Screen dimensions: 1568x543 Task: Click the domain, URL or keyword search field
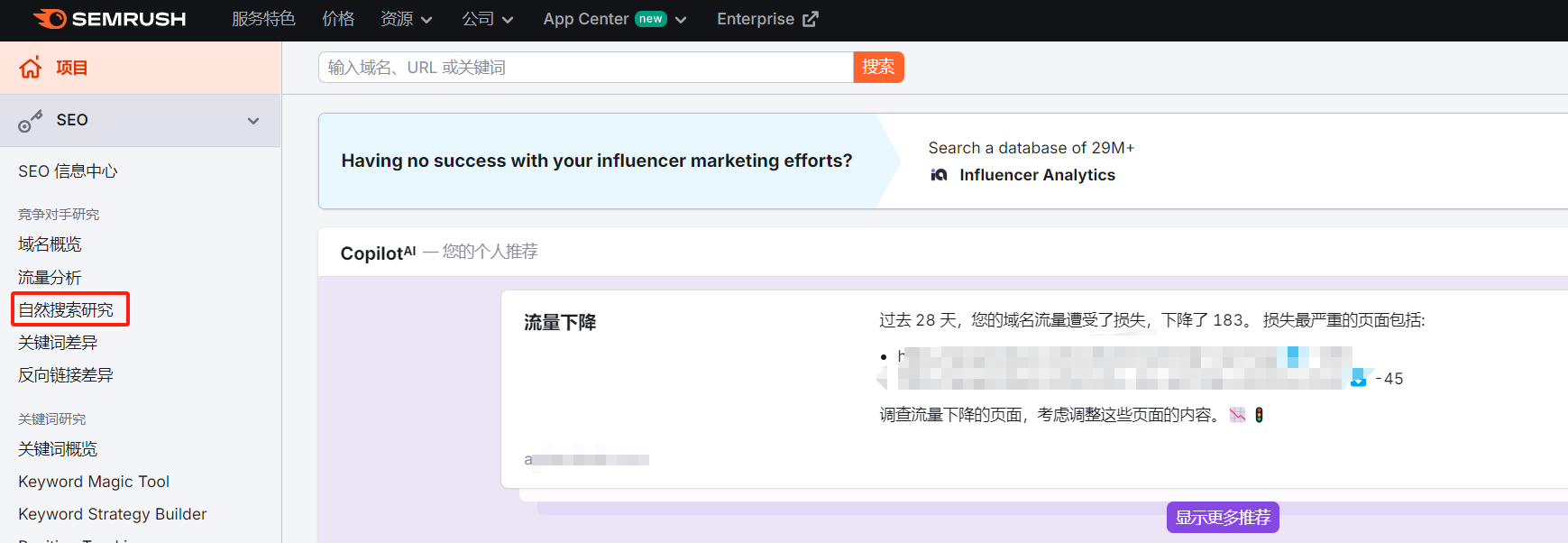point(585,68)
